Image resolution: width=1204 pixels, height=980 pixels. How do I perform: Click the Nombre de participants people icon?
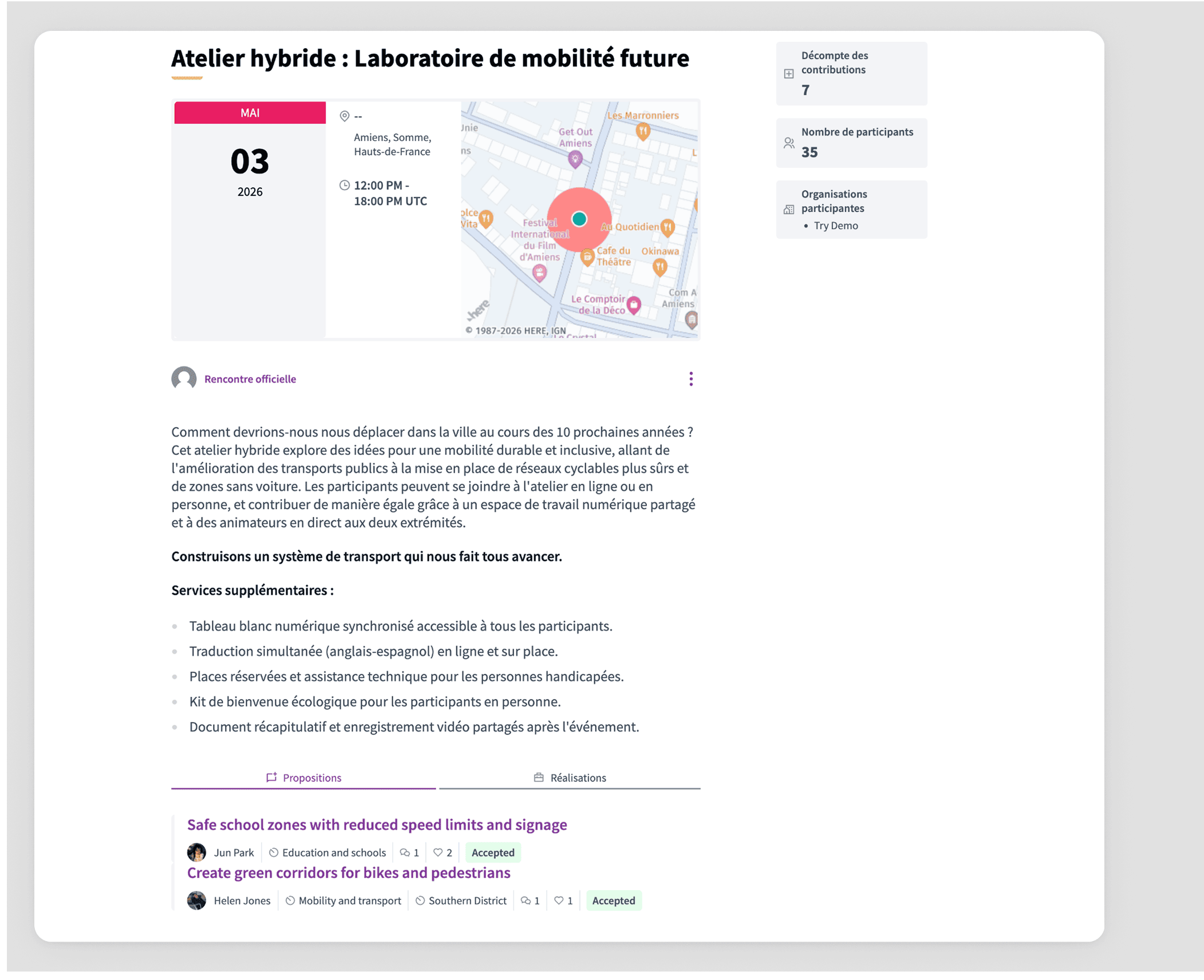(x=788, y=143)
